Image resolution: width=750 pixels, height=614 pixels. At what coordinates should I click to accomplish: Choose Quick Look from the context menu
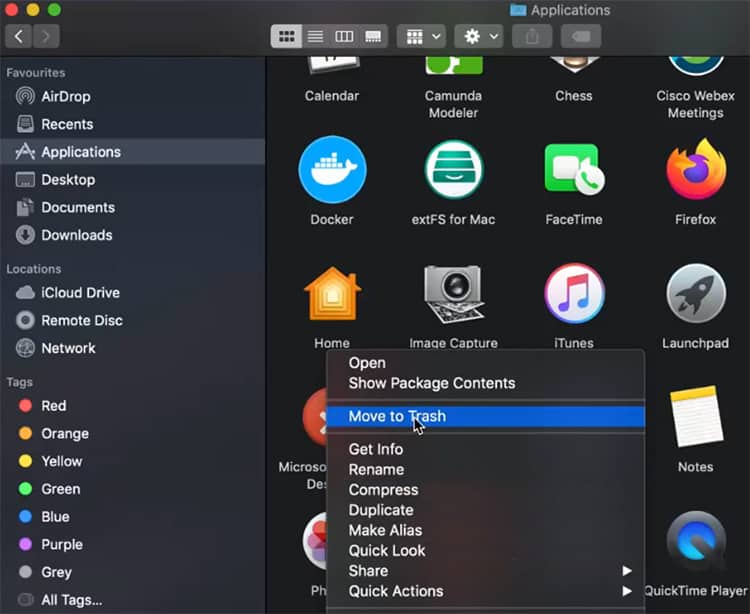[x=485, y=551]
